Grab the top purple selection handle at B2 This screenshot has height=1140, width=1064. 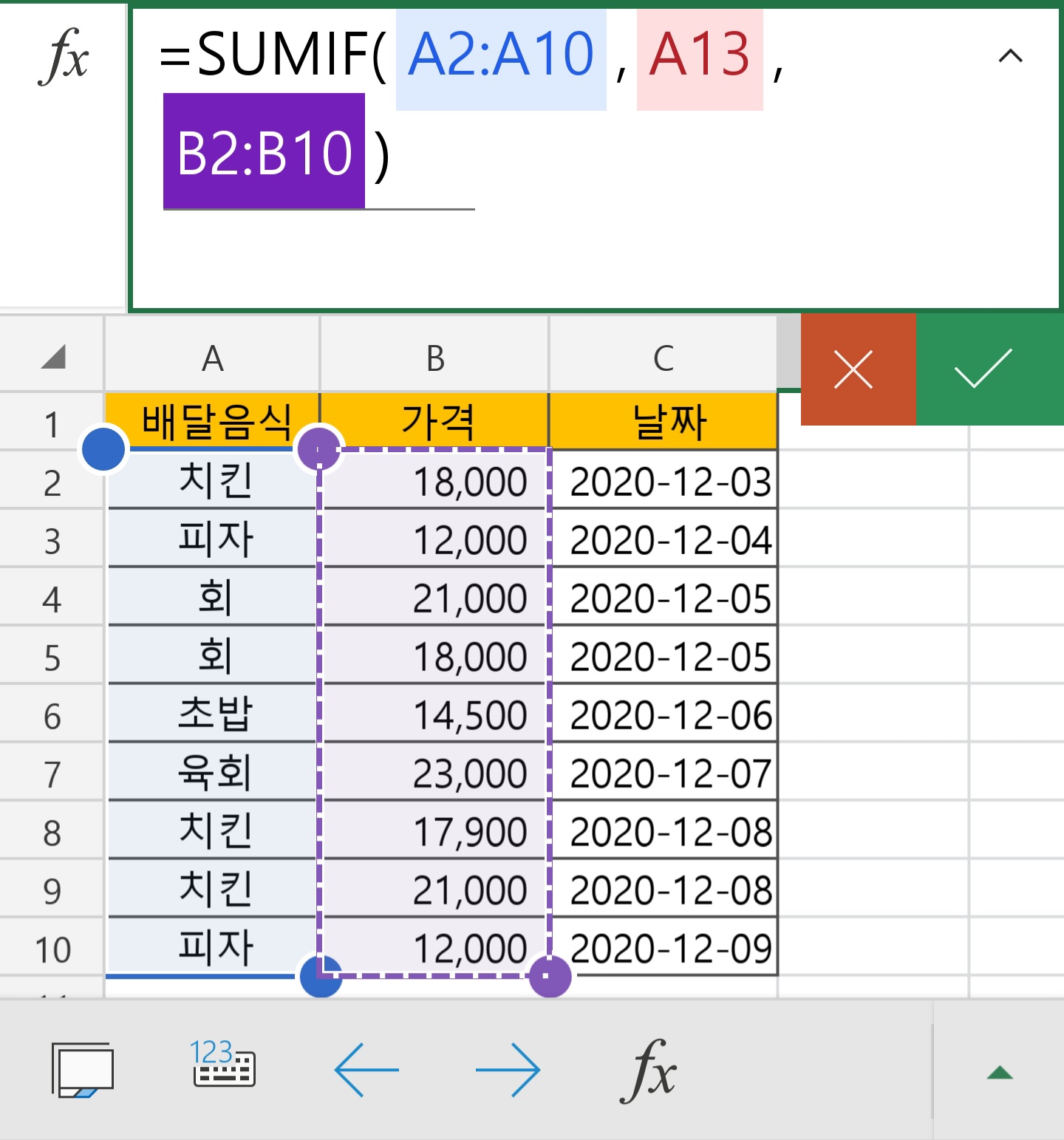click(319, 448)
